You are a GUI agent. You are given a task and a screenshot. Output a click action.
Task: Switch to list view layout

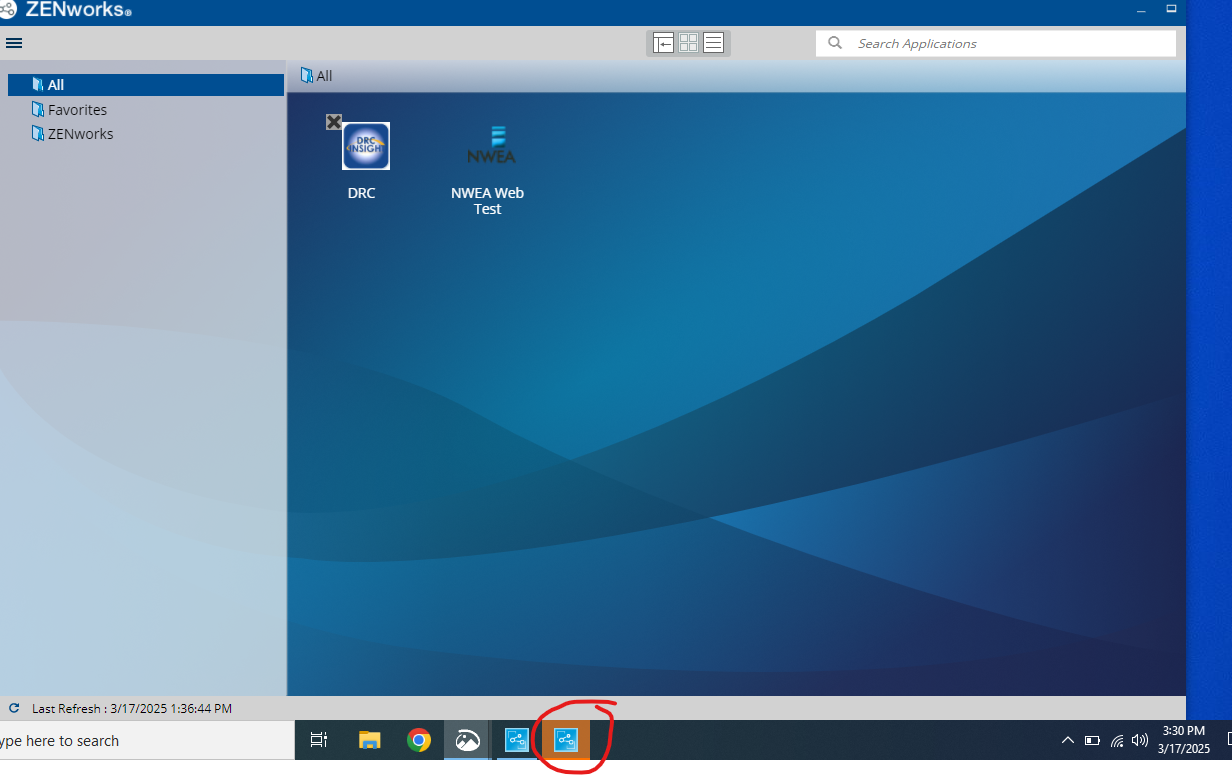click(713, 43)
